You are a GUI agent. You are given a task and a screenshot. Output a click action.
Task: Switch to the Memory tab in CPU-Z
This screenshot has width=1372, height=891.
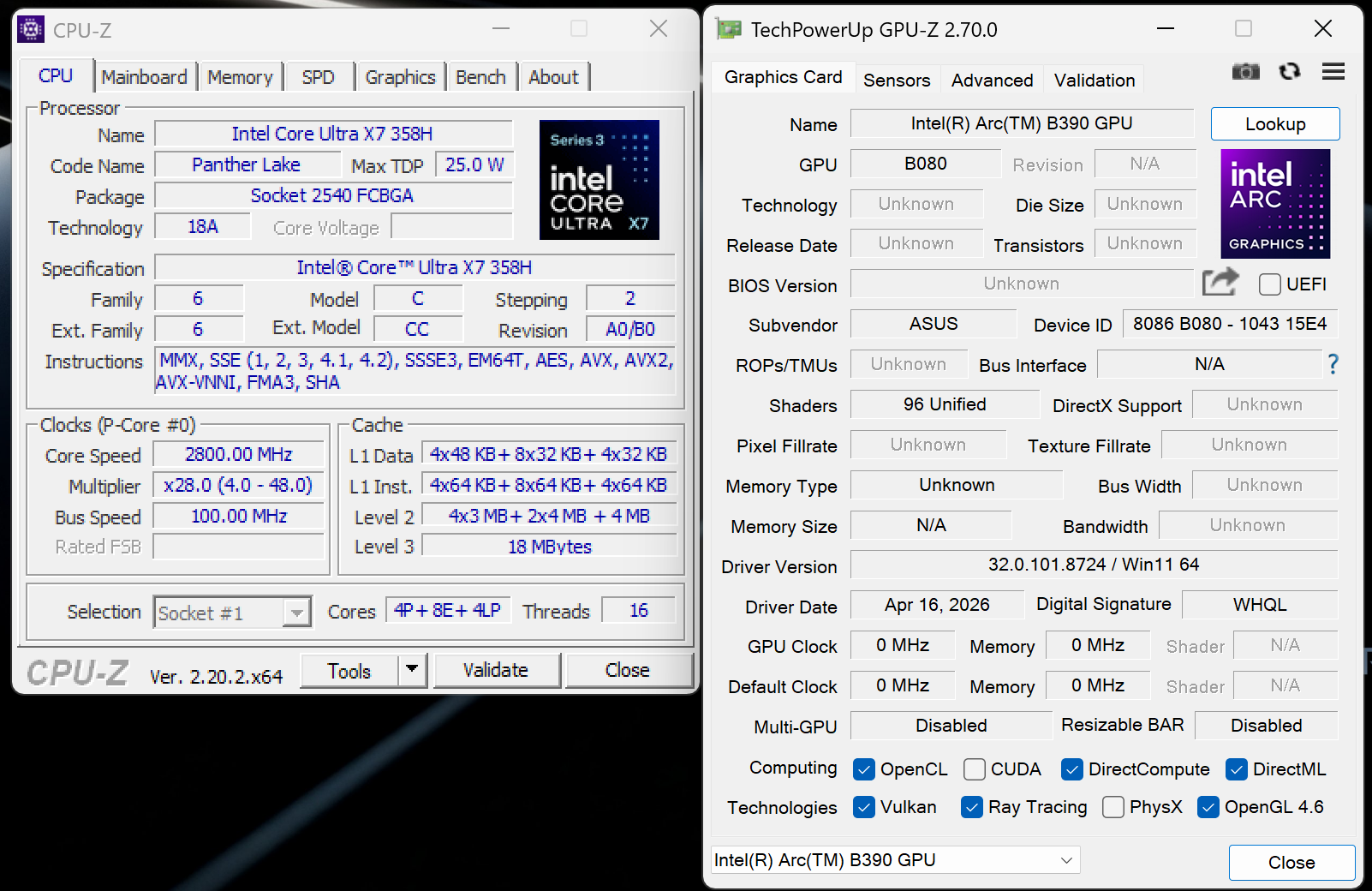click(240, 77)
